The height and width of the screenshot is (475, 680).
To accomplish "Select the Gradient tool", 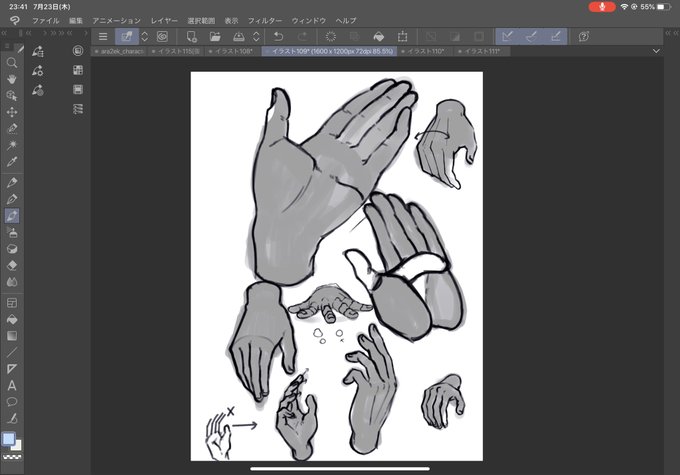I will [x=12, y=336].
